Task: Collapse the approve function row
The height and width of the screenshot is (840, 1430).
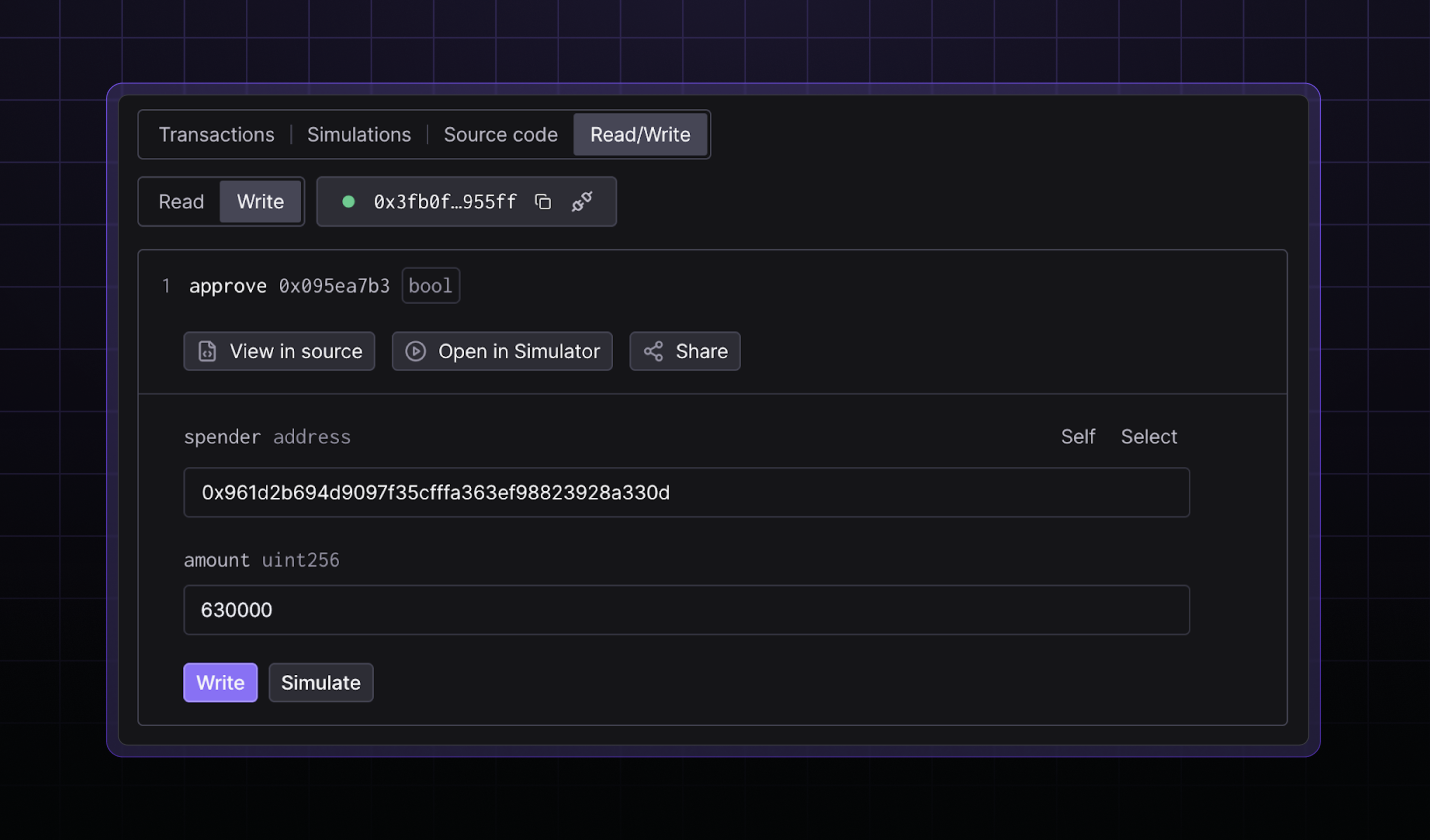Action: 228,287
